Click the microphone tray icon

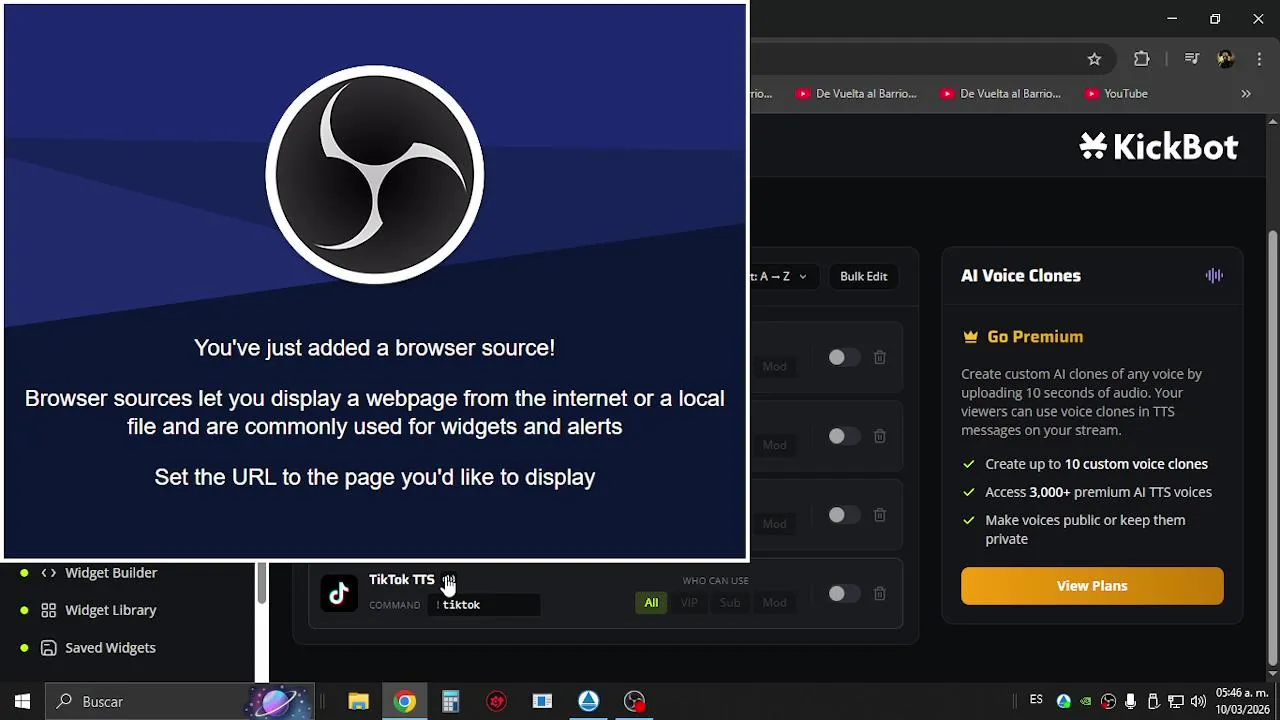click(x=1131, y=701)
